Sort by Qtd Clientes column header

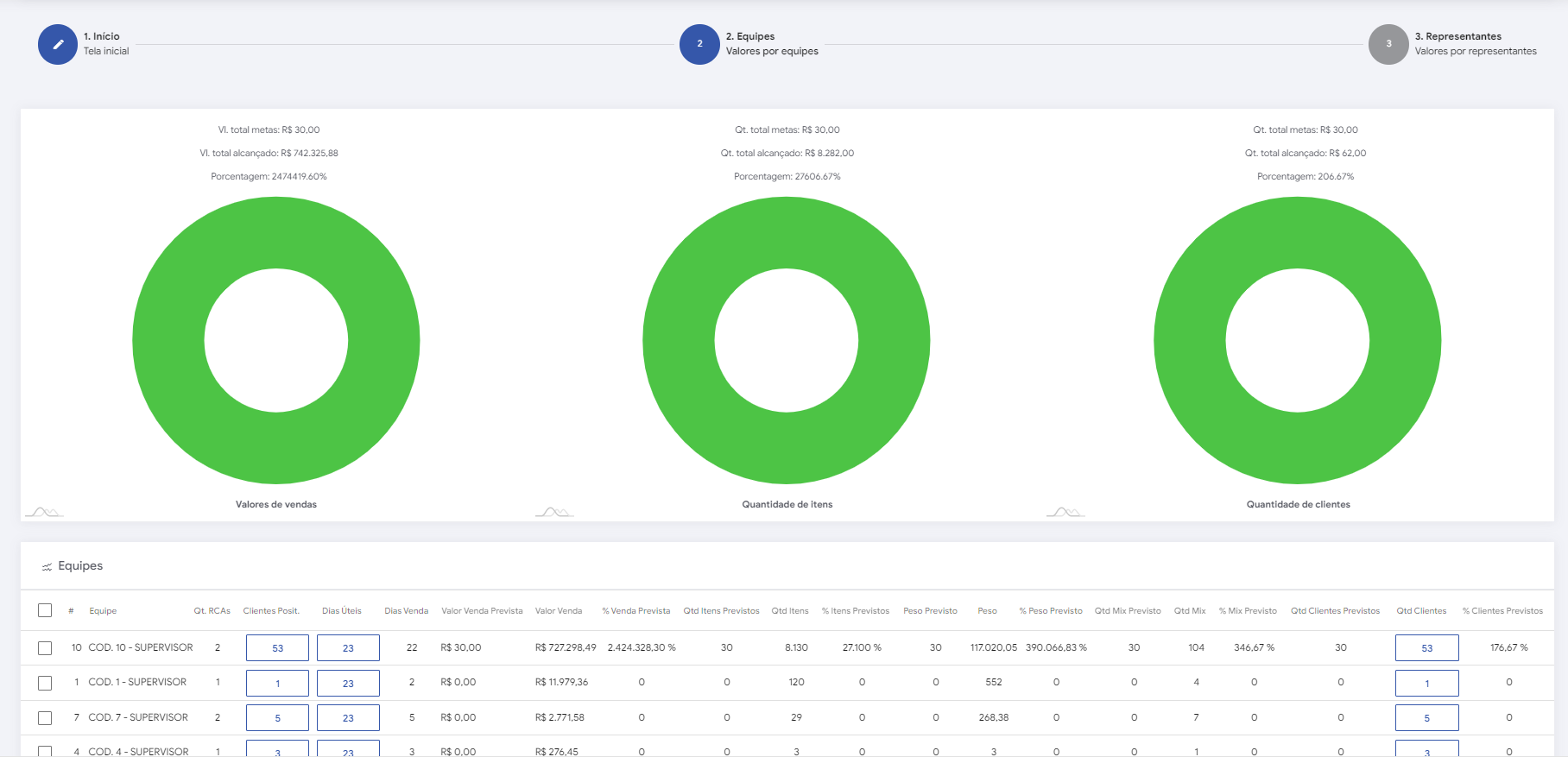(1421, 610)
